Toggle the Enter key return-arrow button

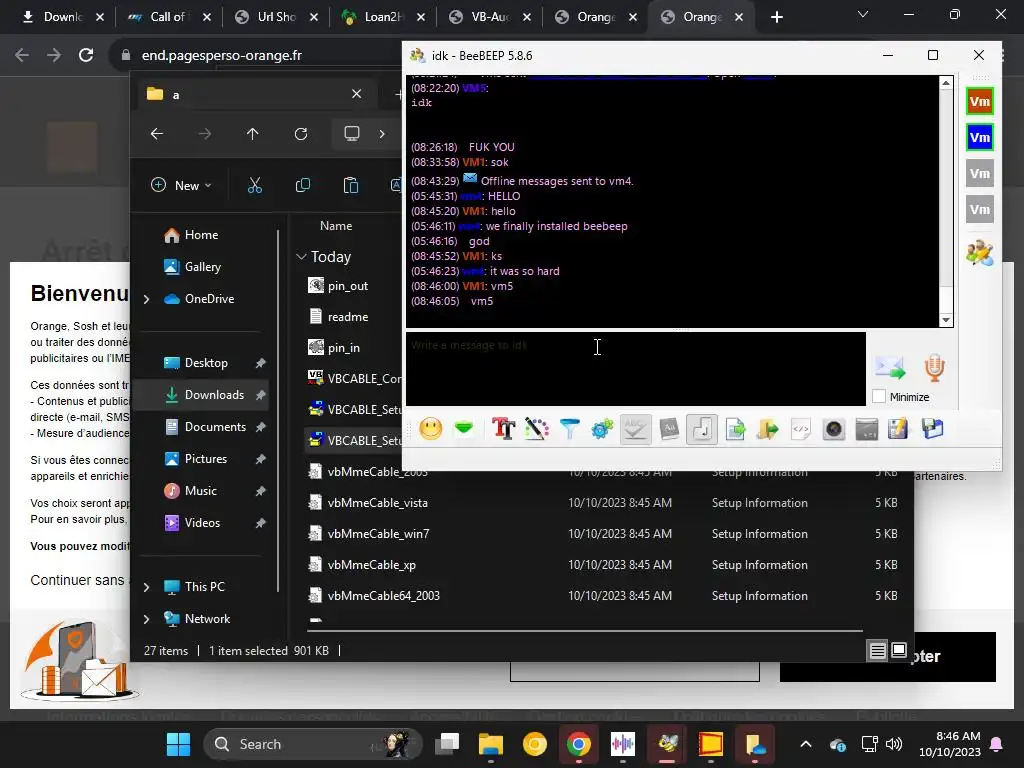coord(702,429)
